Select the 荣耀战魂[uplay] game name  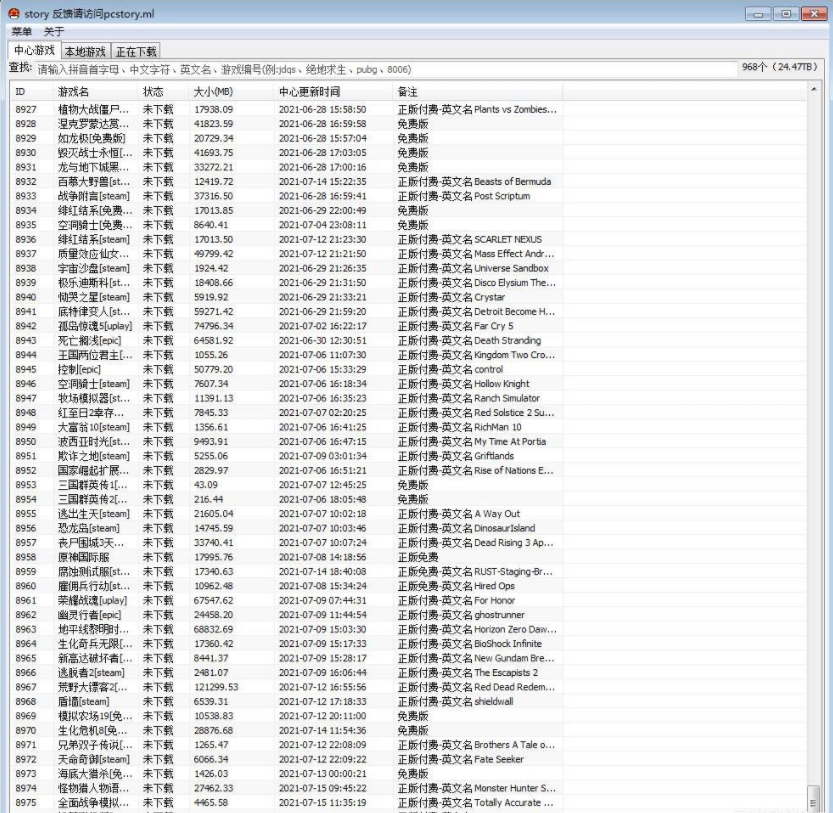tap(92, 600)
